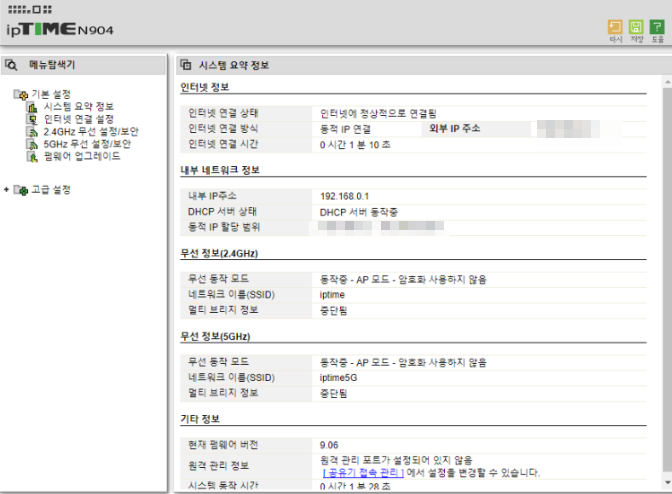The width and height of the screenshot is (672, 494).
Task: Select the 고급 설정 tree label
Action: [51, 190]
